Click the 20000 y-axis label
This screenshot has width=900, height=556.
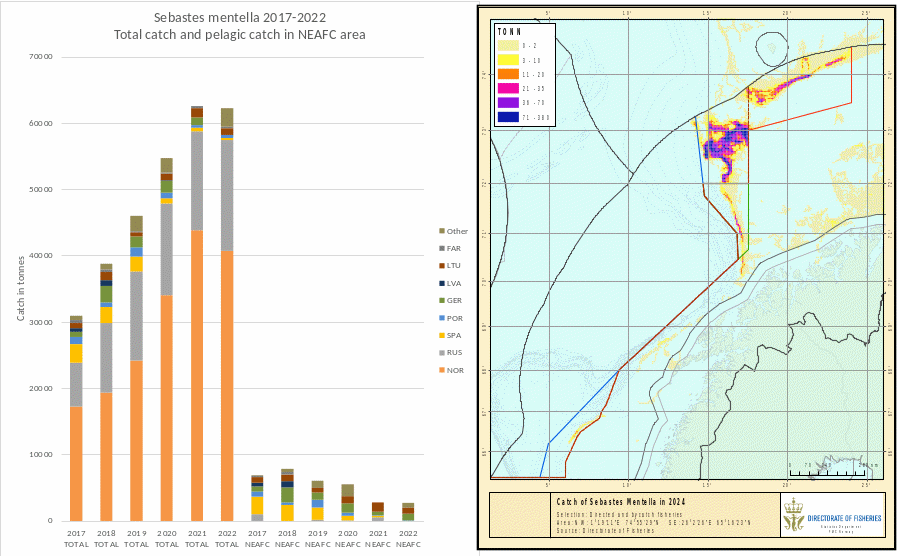pyautogui.click(x=41, y=388)
